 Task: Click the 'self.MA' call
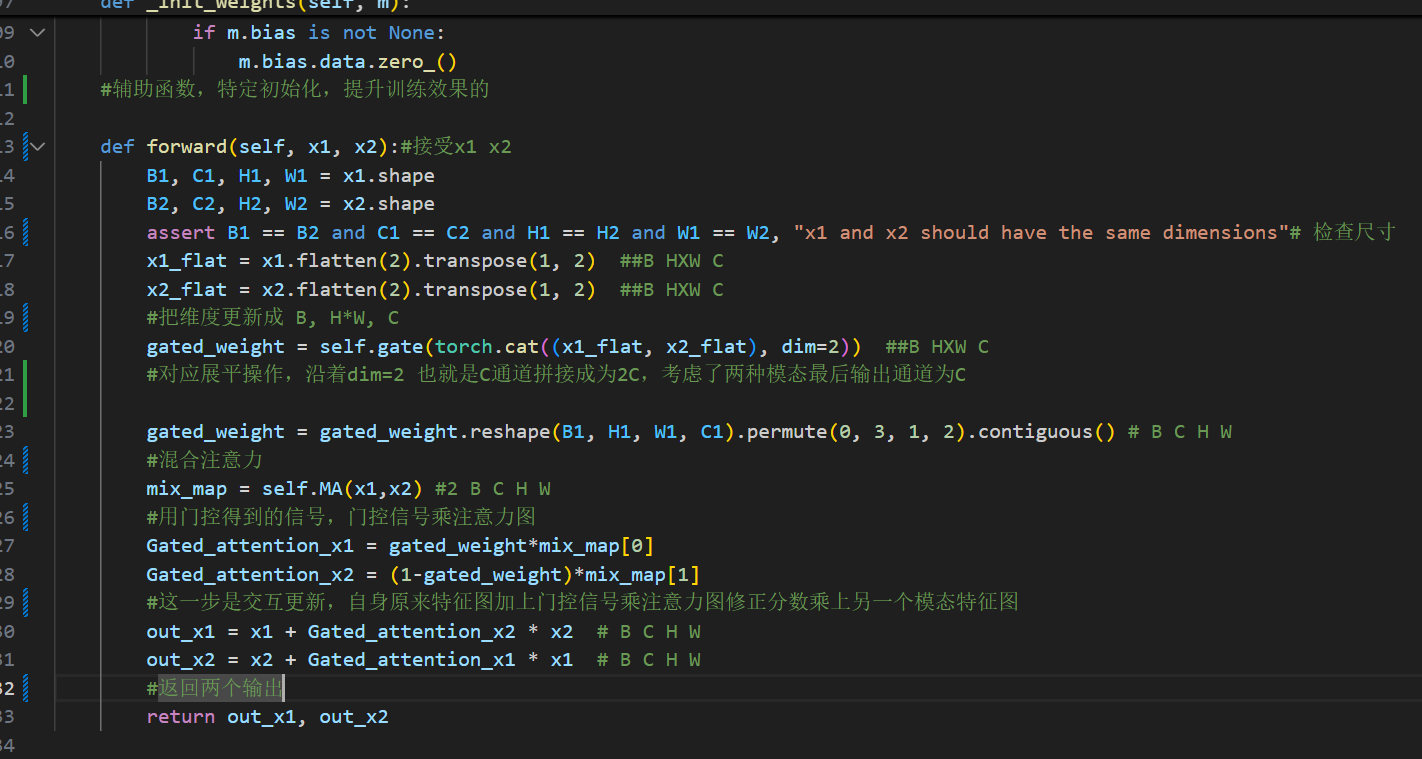302,489
